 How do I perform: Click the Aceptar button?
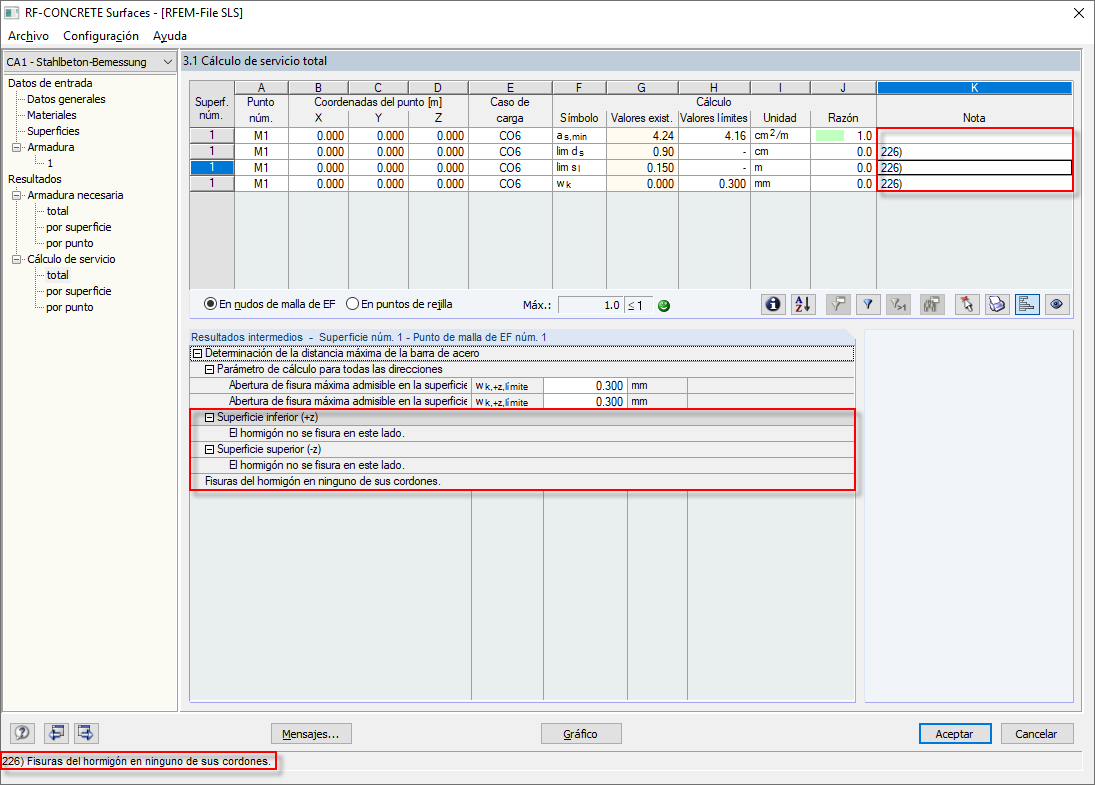click(x=955, y=734)
